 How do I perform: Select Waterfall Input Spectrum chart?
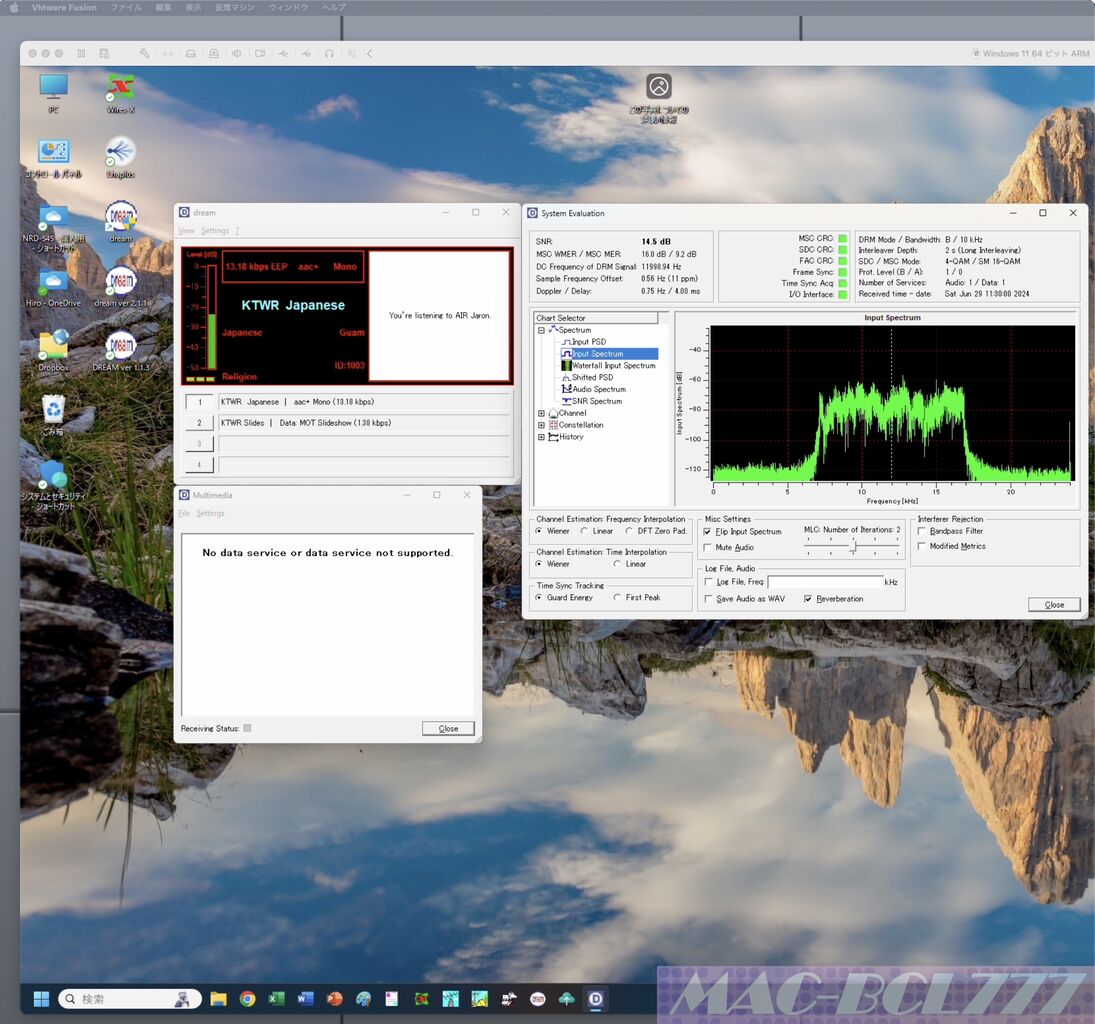click(613, 366)
